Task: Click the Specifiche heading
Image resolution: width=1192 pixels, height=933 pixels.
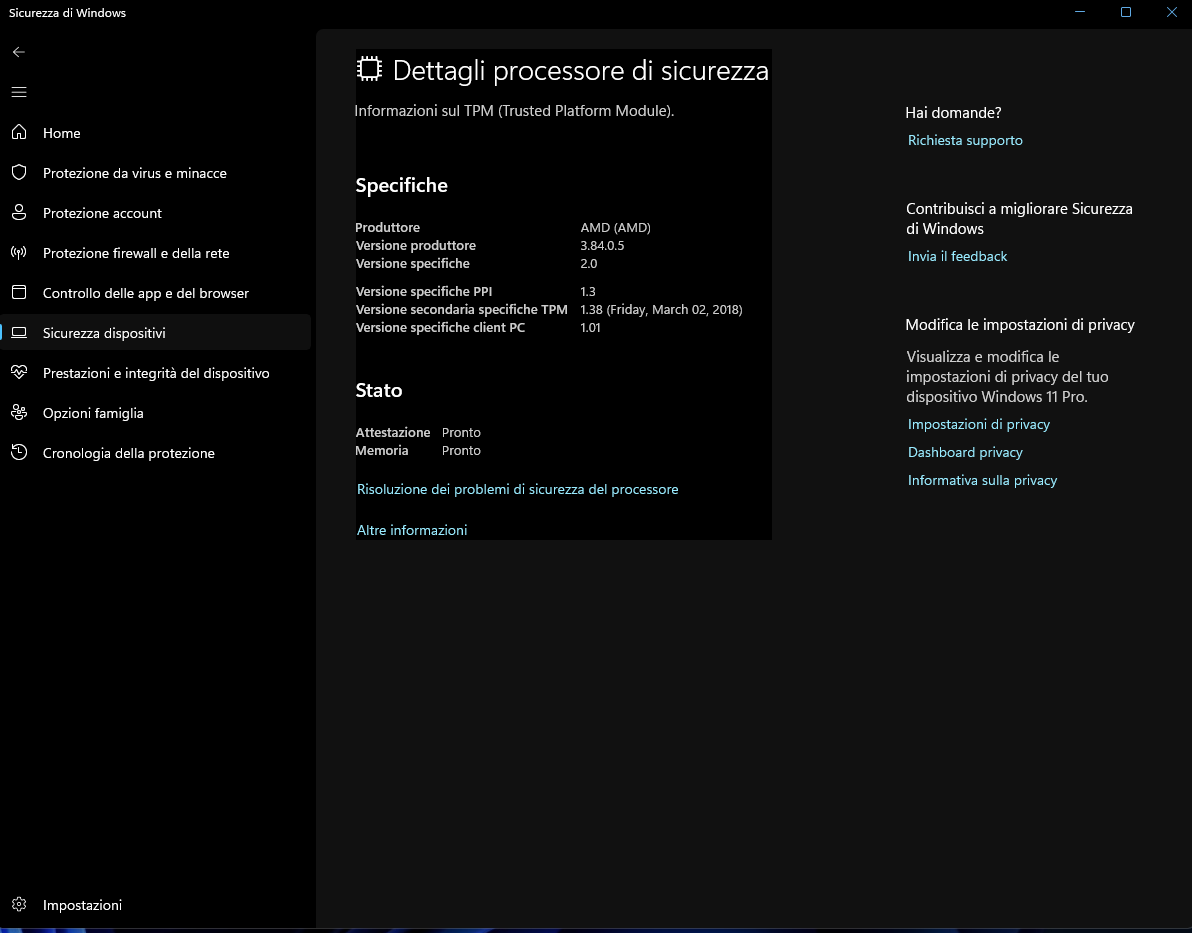Action: click(401, 186)
